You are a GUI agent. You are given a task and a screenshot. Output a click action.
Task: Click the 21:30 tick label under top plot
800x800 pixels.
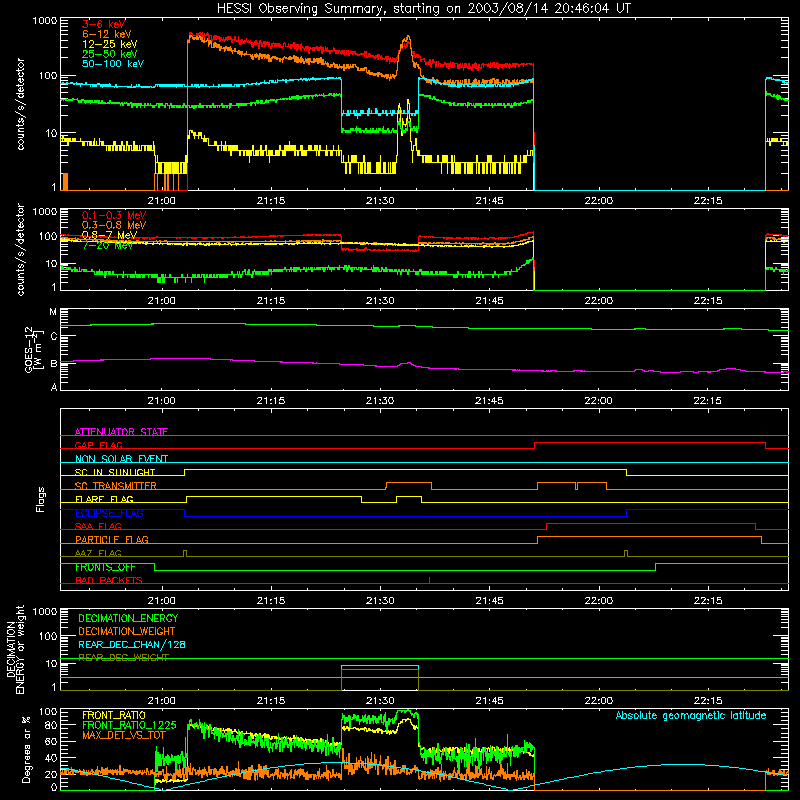pos(380,201)
